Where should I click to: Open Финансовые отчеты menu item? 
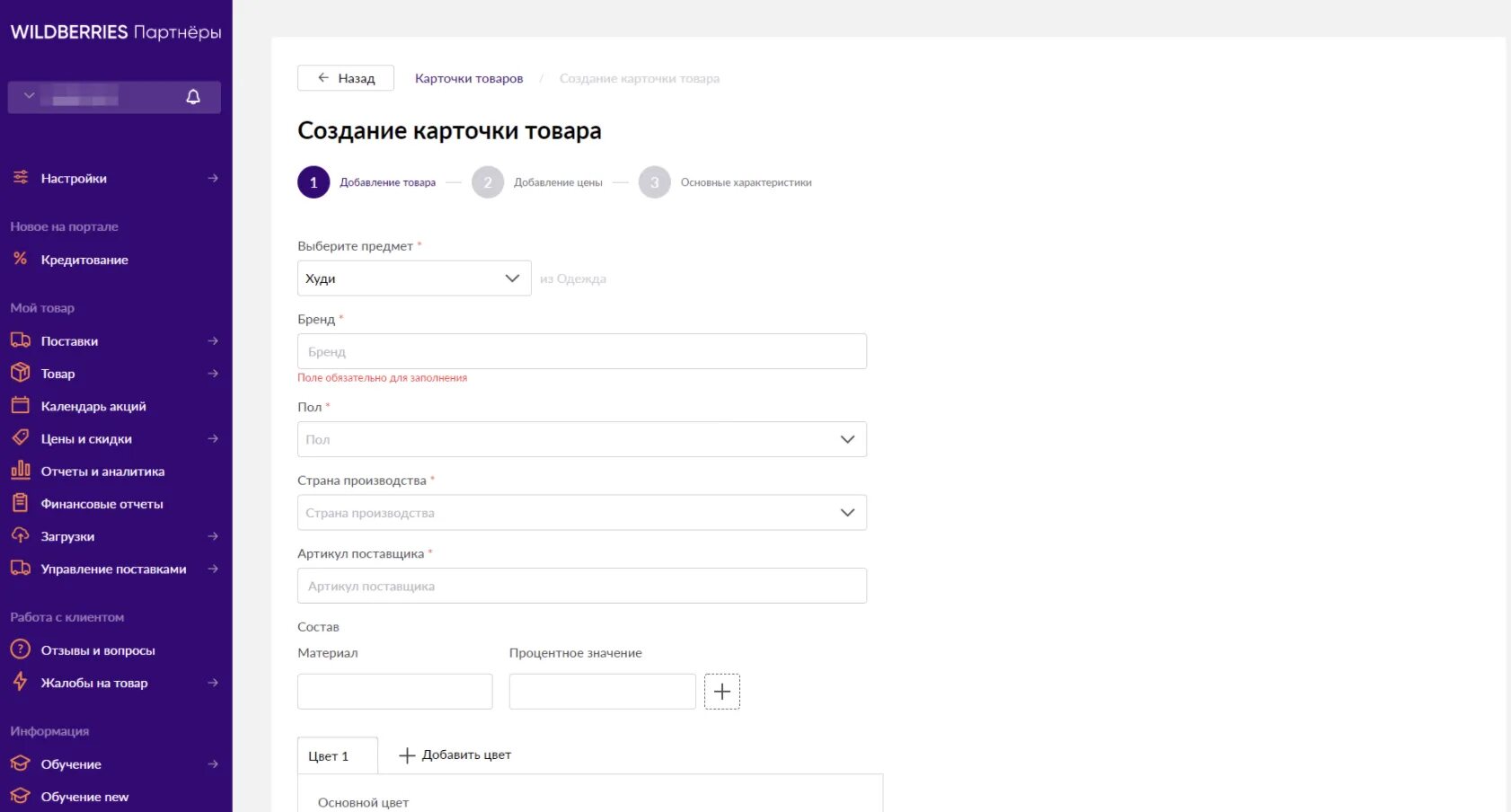tap(102, 504)
